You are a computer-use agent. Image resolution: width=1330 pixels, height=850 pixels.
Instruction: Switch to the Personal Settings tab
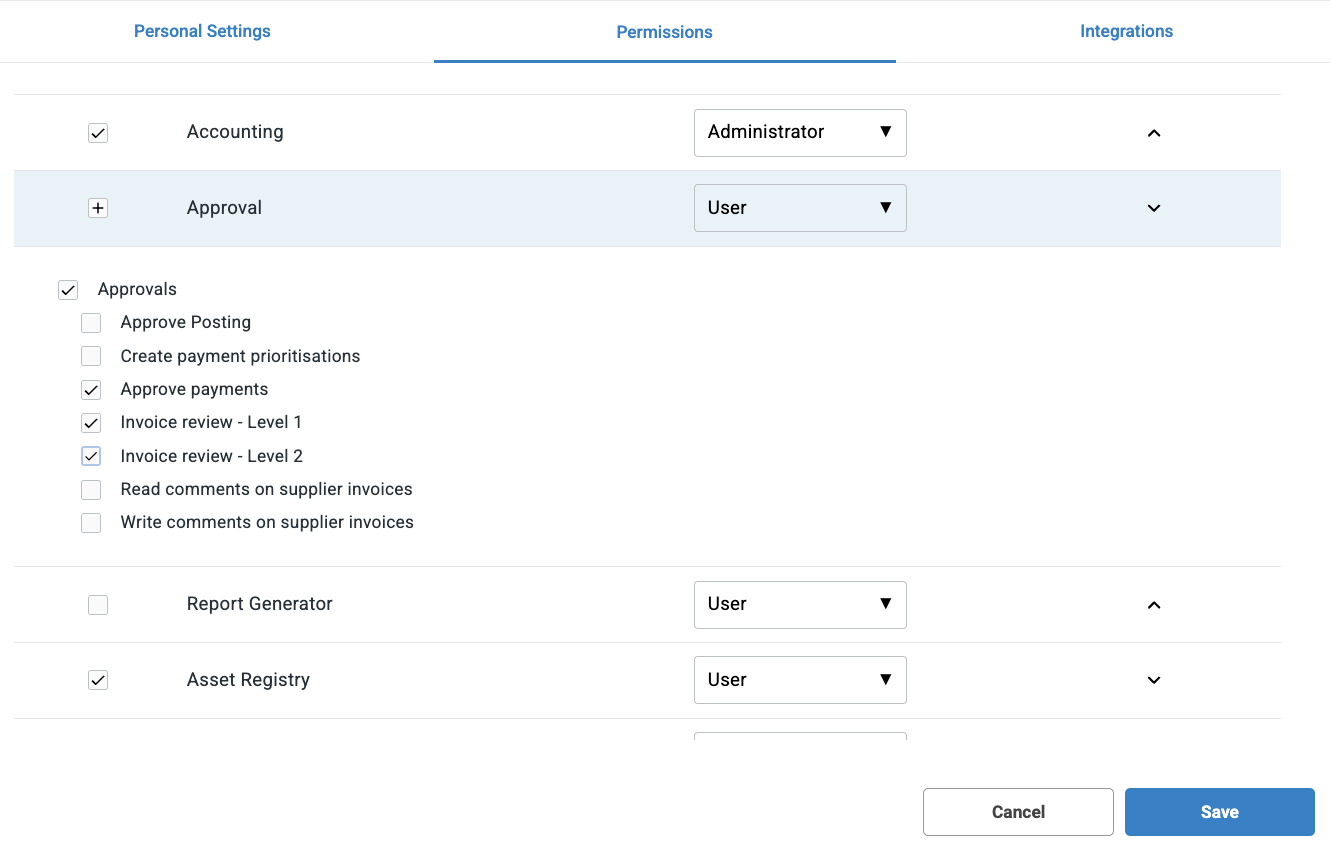pyautogui.click(x=202, y=31)
